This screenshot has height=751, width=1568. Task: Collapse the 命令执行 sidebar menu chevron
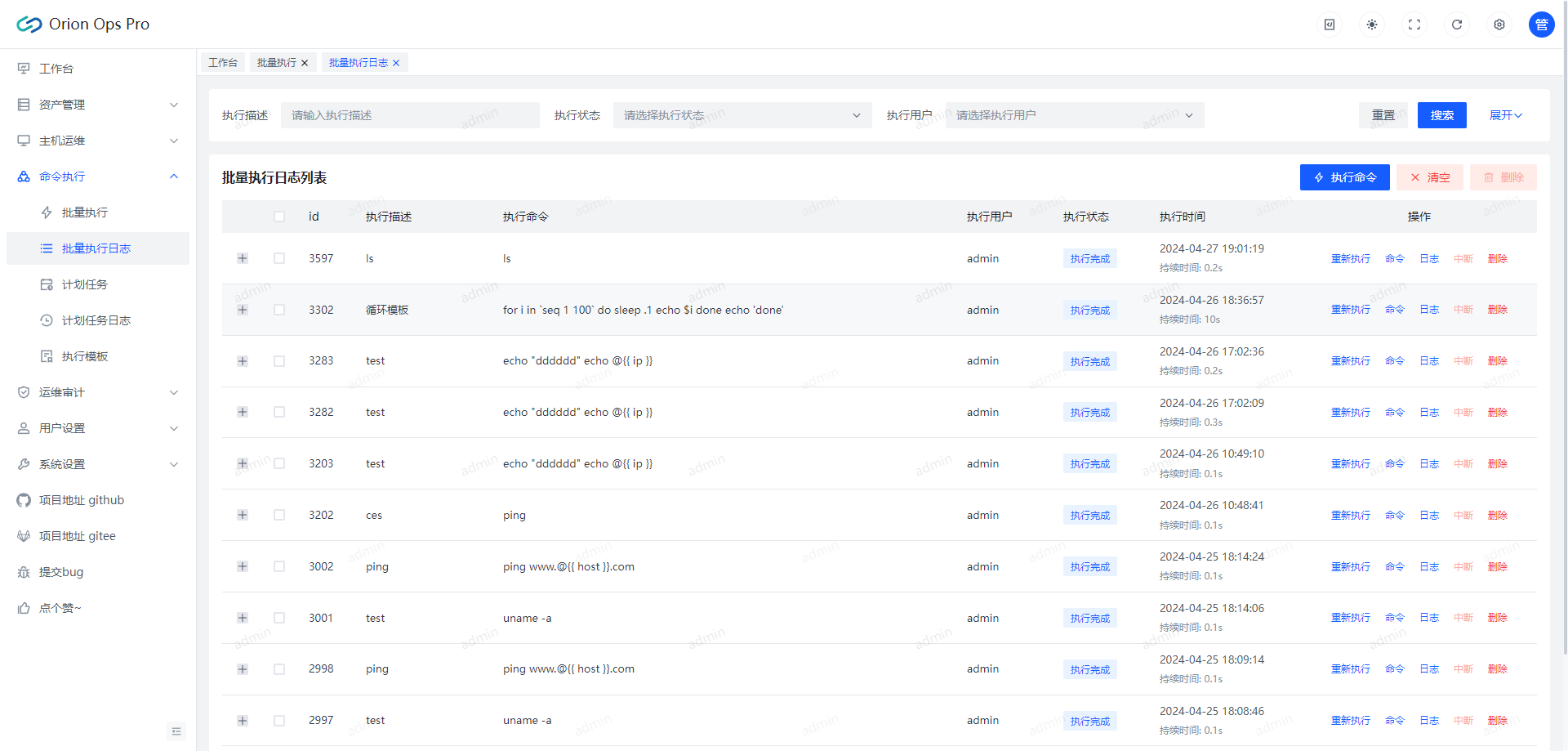[174, 177]
